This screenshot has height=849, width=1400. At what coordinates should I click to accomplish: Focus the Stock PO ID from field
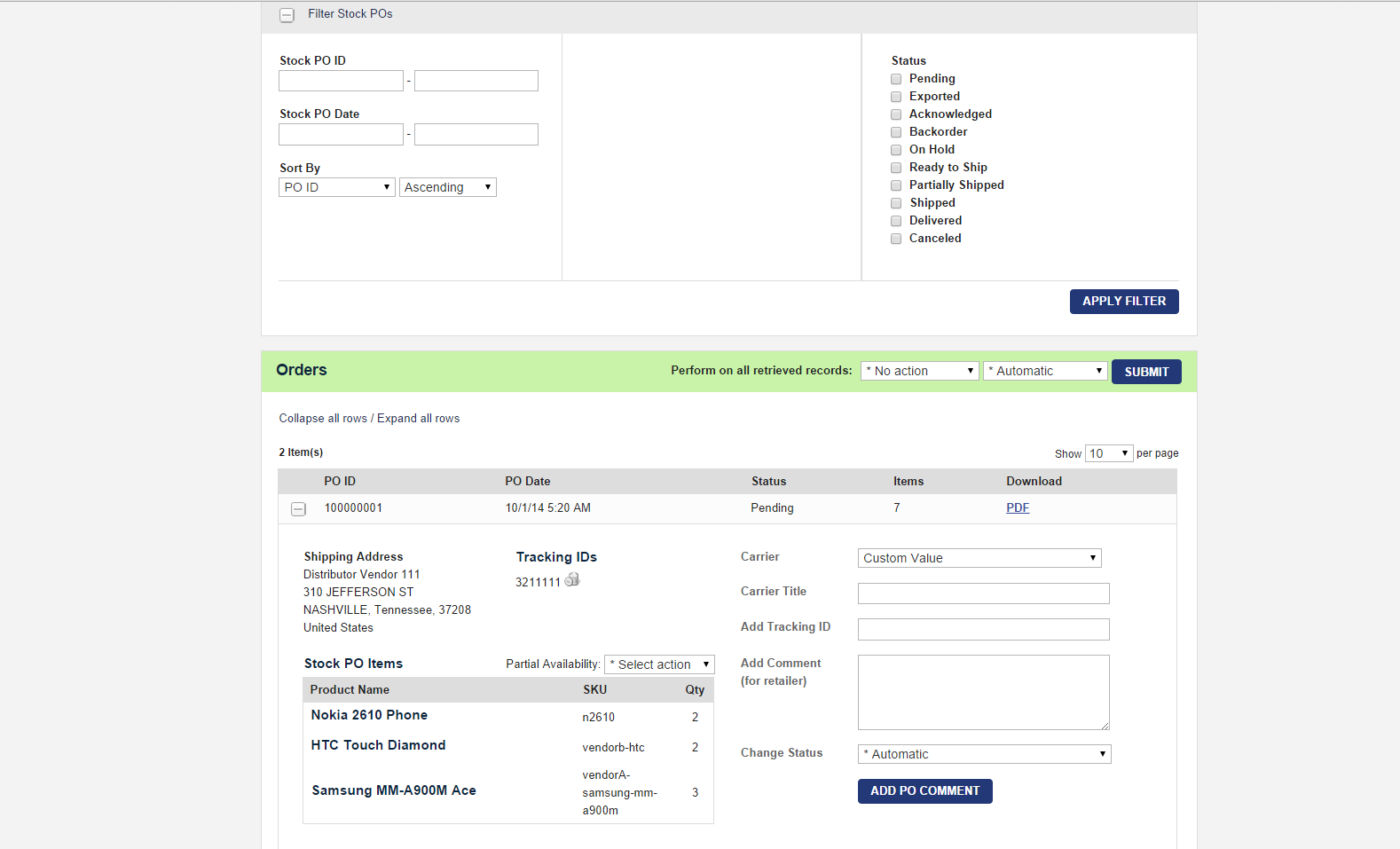pyautogui.click(x=341, y=81)
